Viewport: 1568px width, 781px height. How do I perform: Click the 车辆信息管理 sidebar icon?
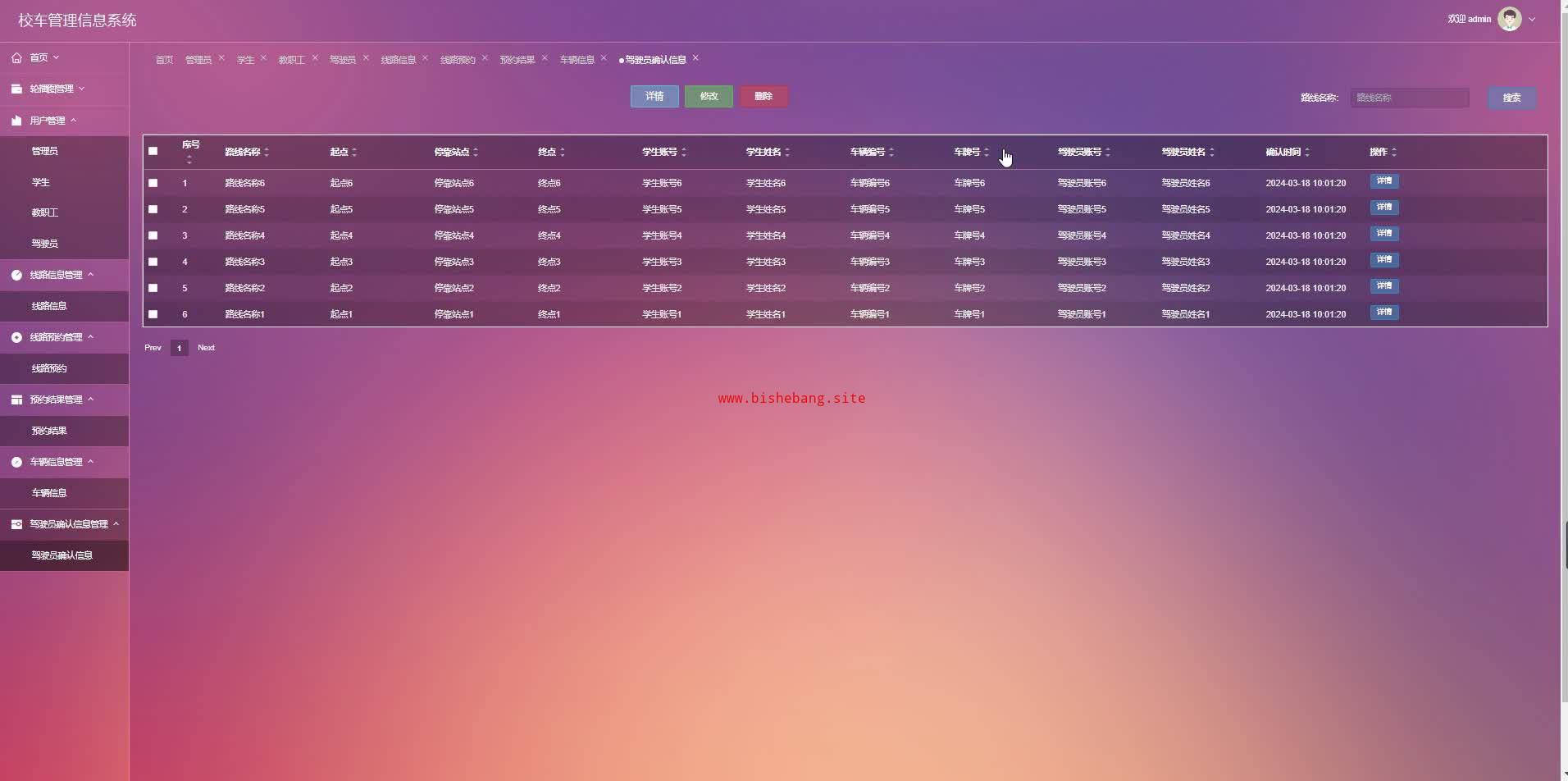[x=16, y=462]
